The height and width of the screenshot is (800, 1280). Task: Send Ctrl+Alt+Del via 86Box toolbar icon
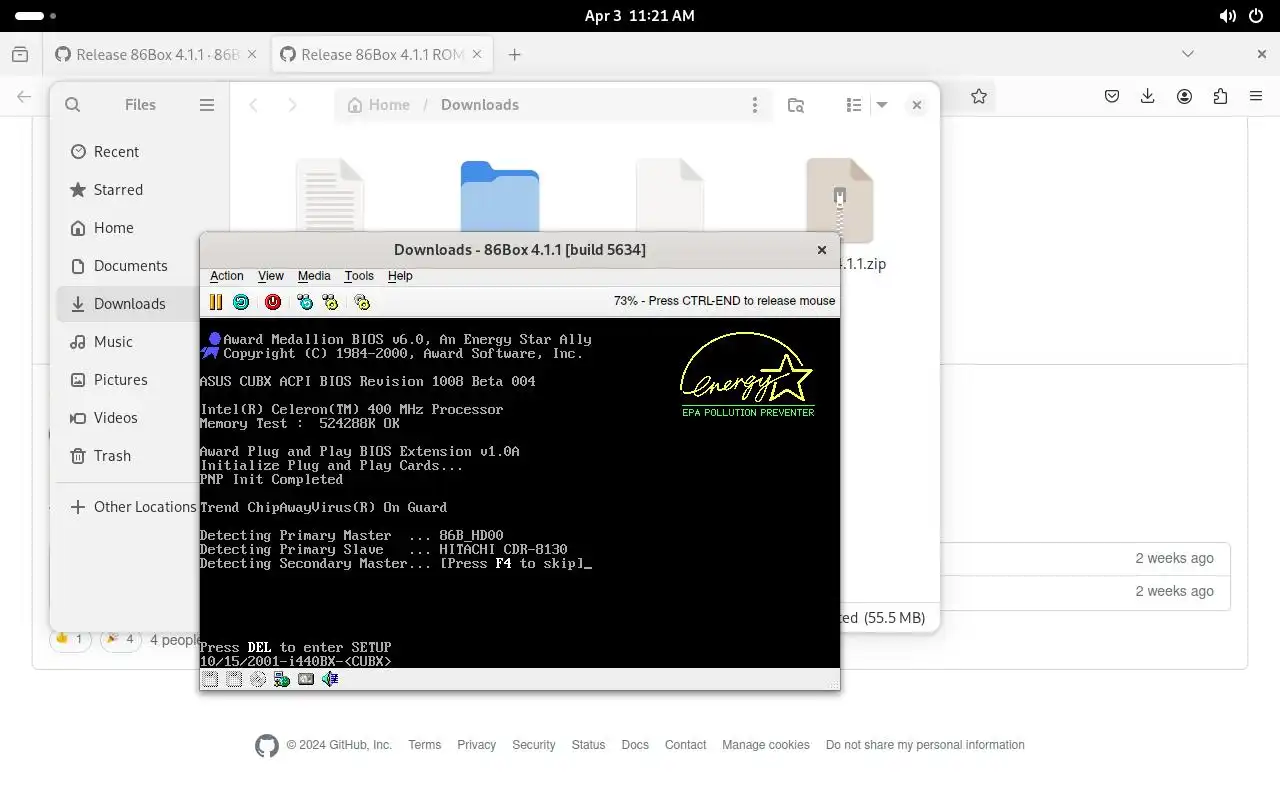pyautogui.click(x=305, y=302)
